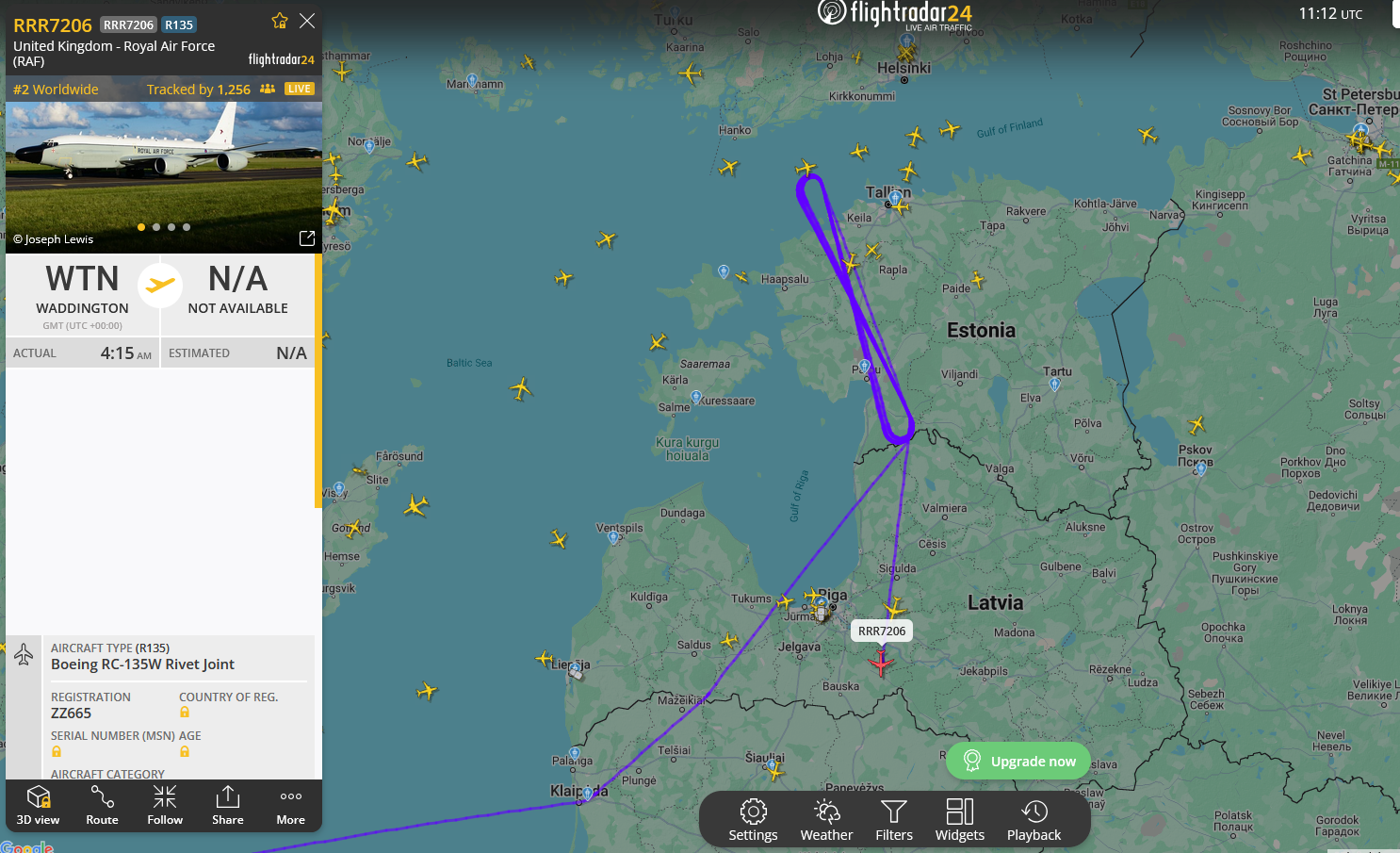Click the Upgrade now button
1400x853 pixels.
coord(1018,761)
